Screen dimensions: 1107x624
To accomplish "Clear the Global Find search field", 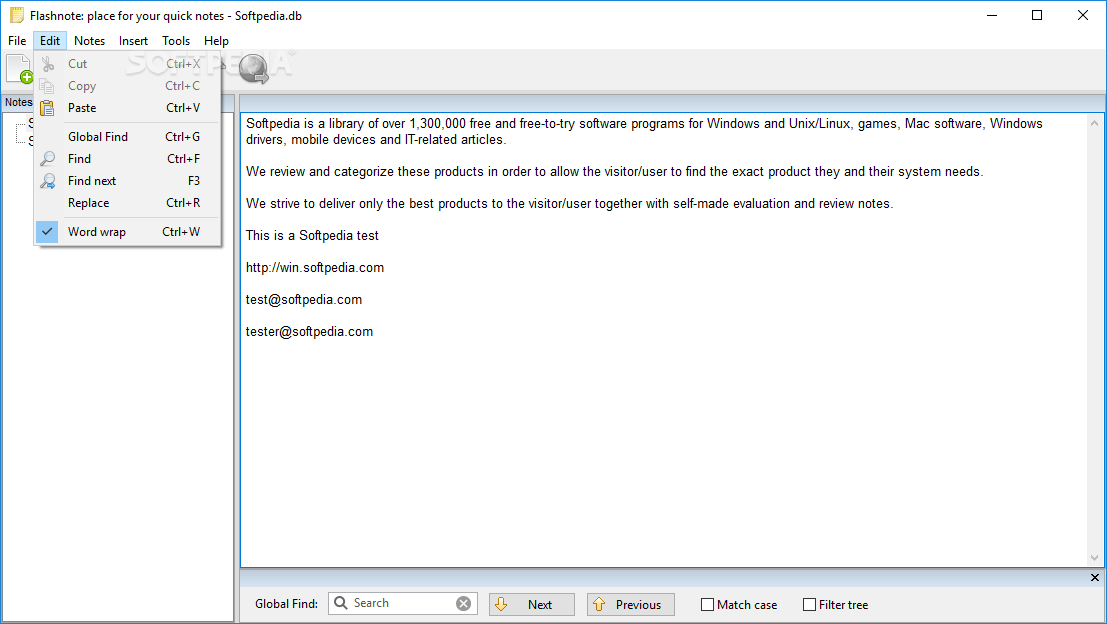I will point(463,604).
